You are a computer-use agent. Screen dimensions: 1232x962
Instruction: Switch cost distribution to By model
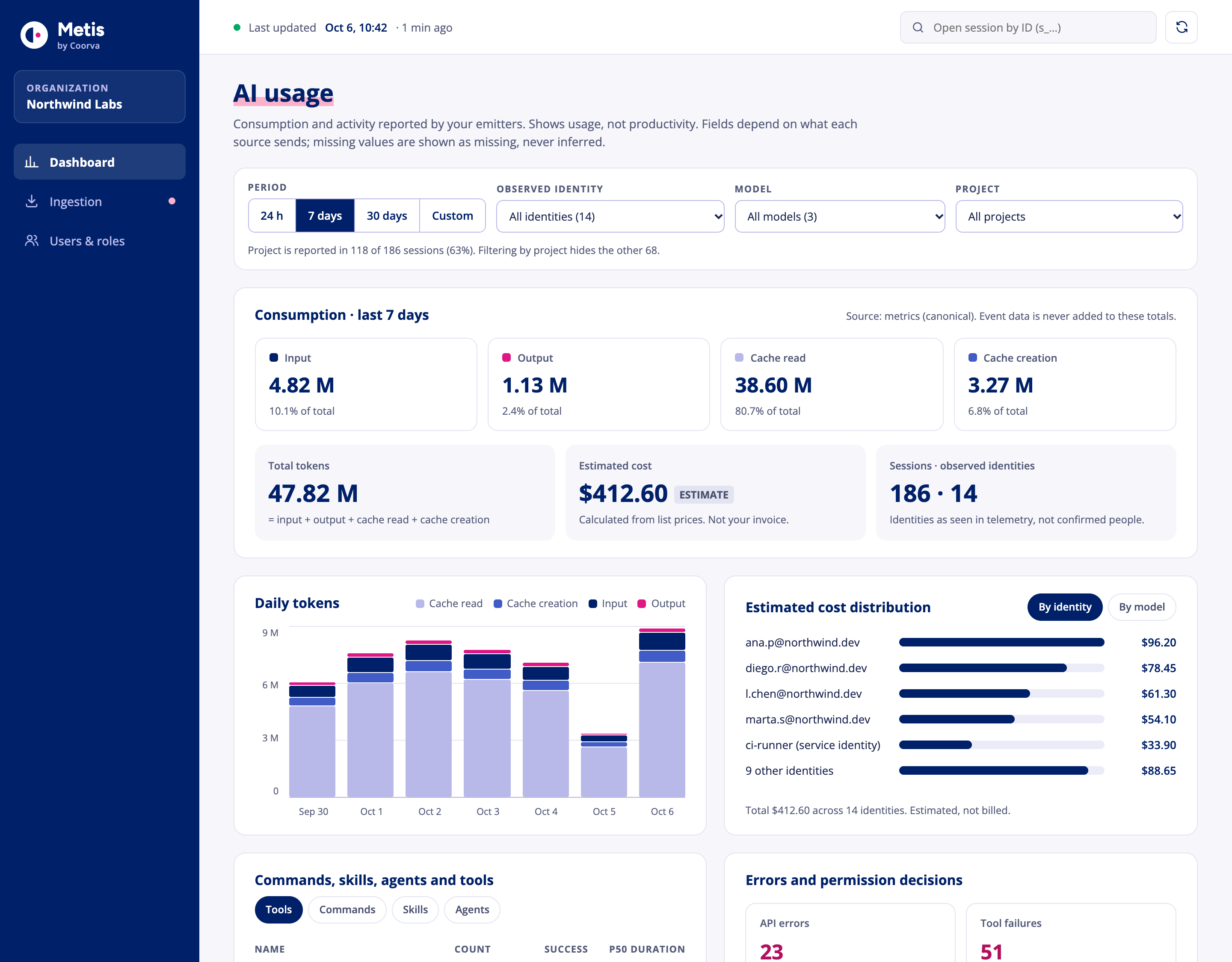coord(1142,607)
